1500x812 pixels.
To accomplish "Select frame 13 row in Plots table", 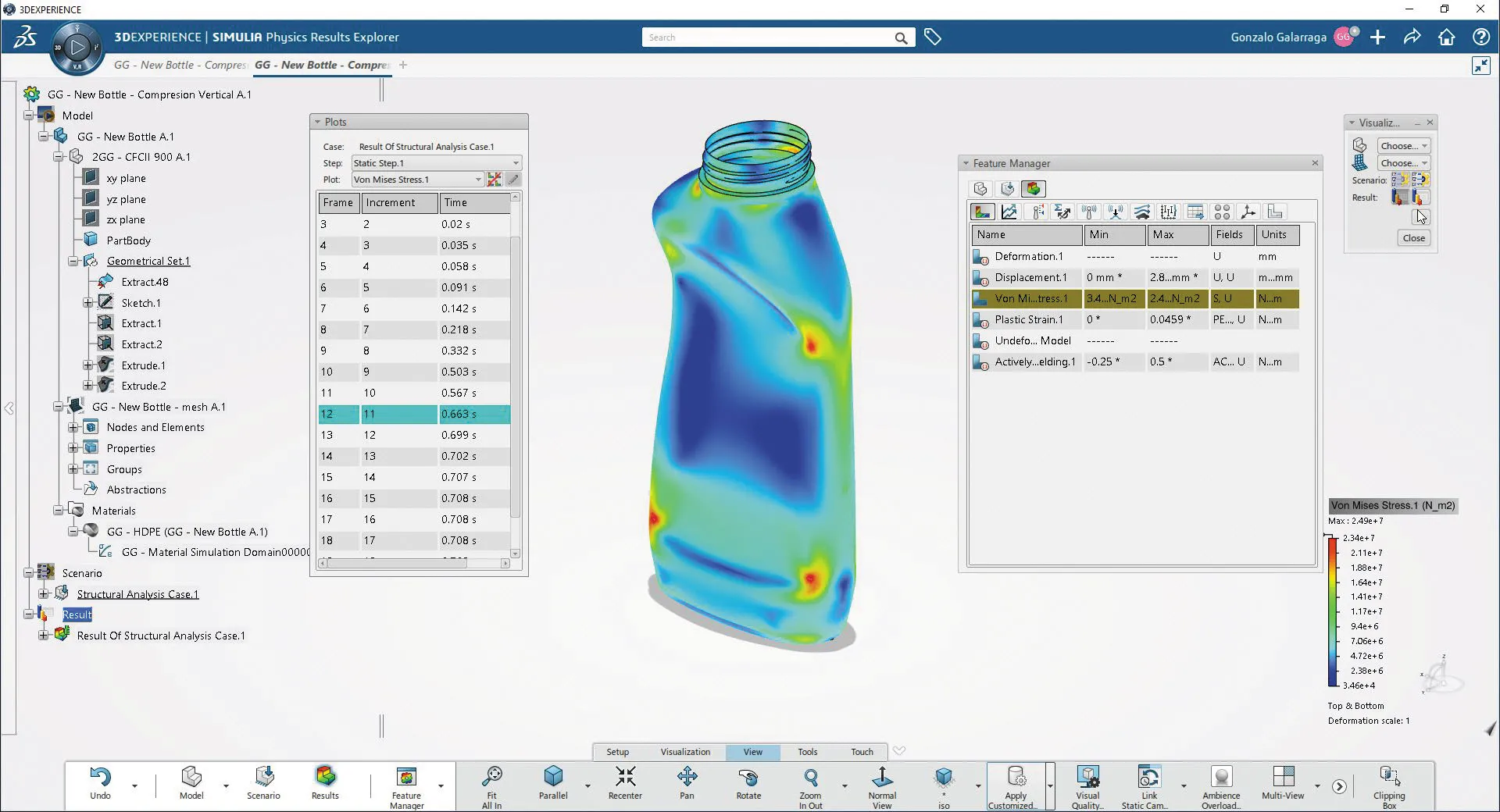I will (414, 435).
